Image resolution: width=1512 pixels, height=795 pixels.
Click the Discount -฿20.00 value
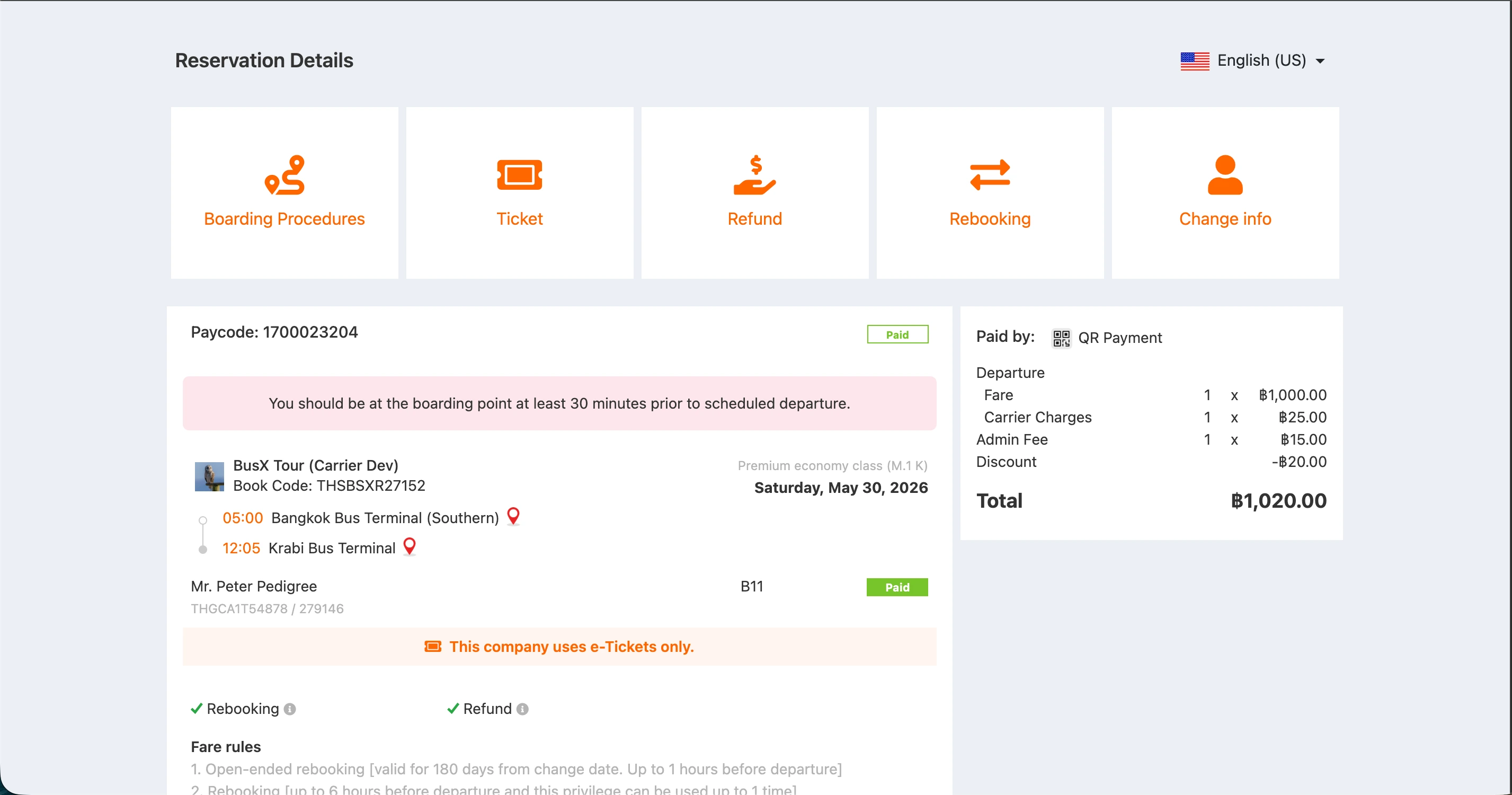[x=1299, y=462]
